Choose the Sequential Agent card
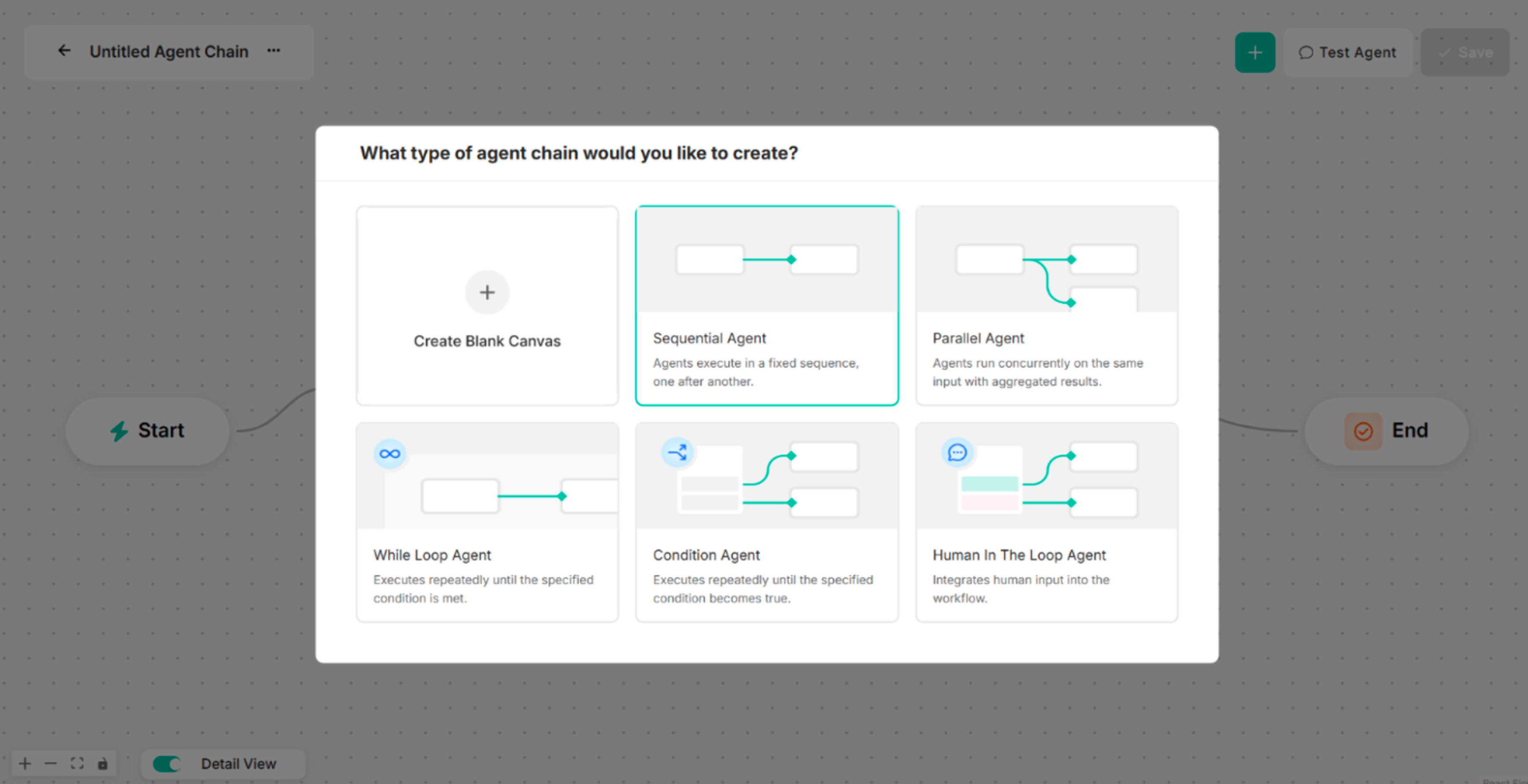This screenshot has height=784, width=1528. (767, 306)
